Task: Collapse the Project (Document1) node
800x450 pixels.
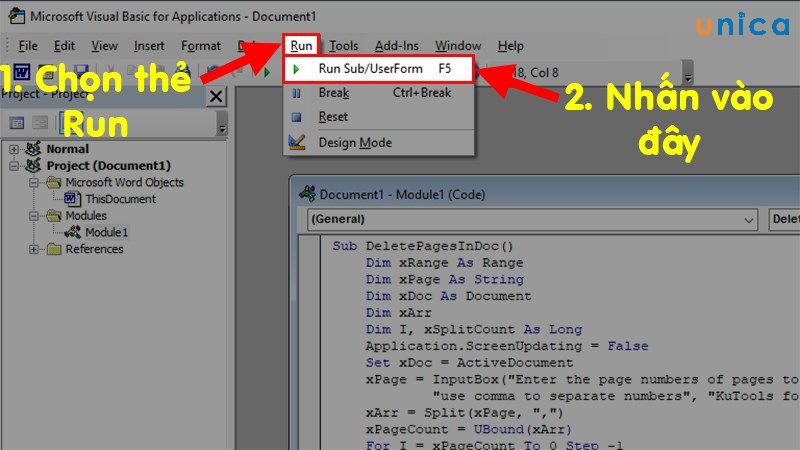Action: coord(14,166)
